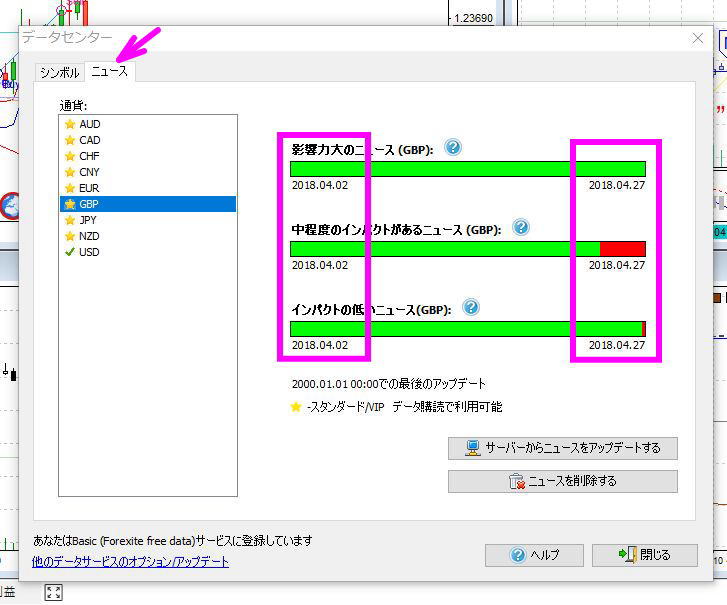Click the fullscreen expand icon at bottom left

(54, 593)
